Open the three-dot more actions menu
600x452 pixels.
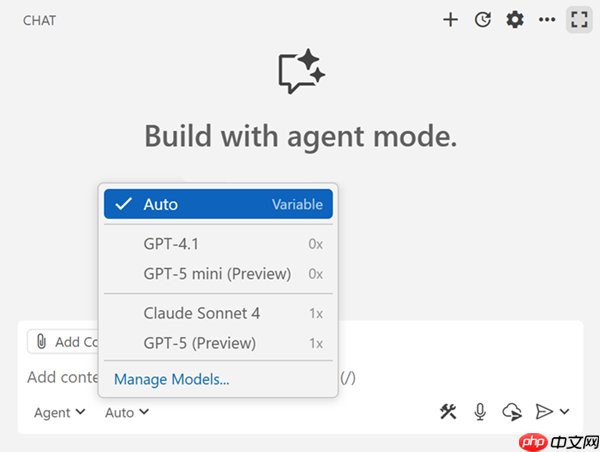[547, 20]
